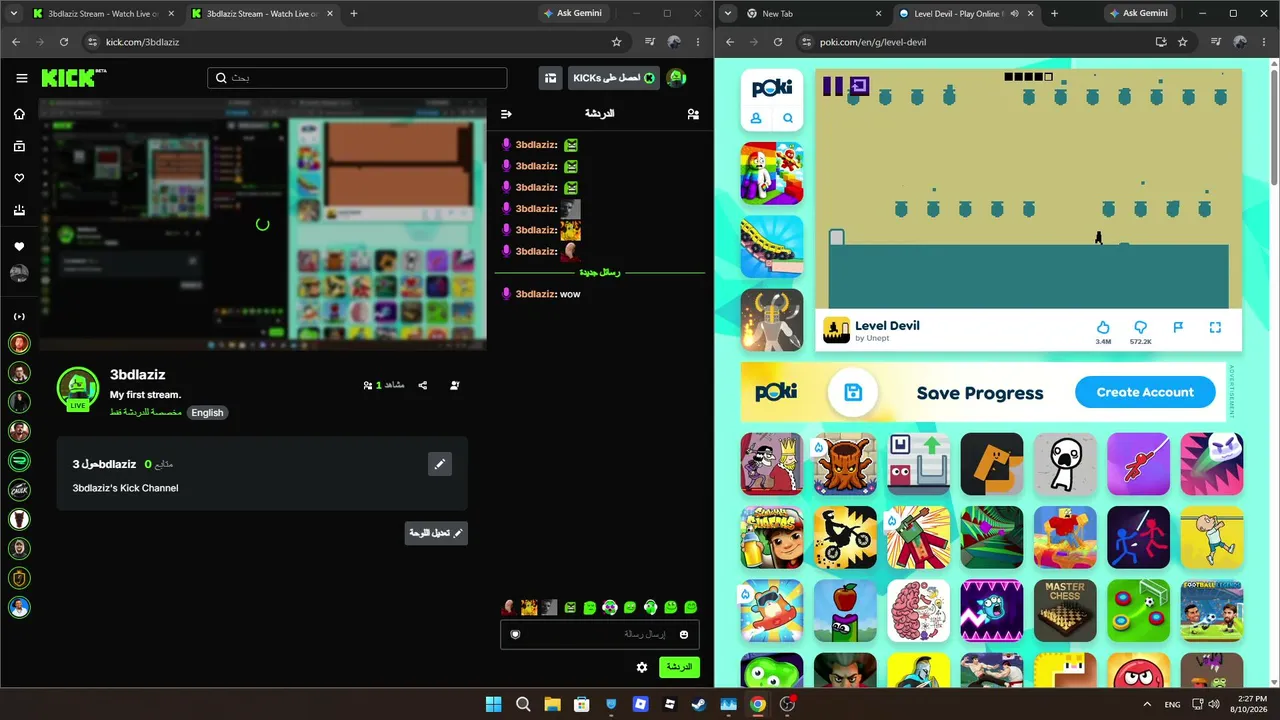This screenshot has height=720, width=1280.
Task: Go back in the Poki window
Action: 730,42
